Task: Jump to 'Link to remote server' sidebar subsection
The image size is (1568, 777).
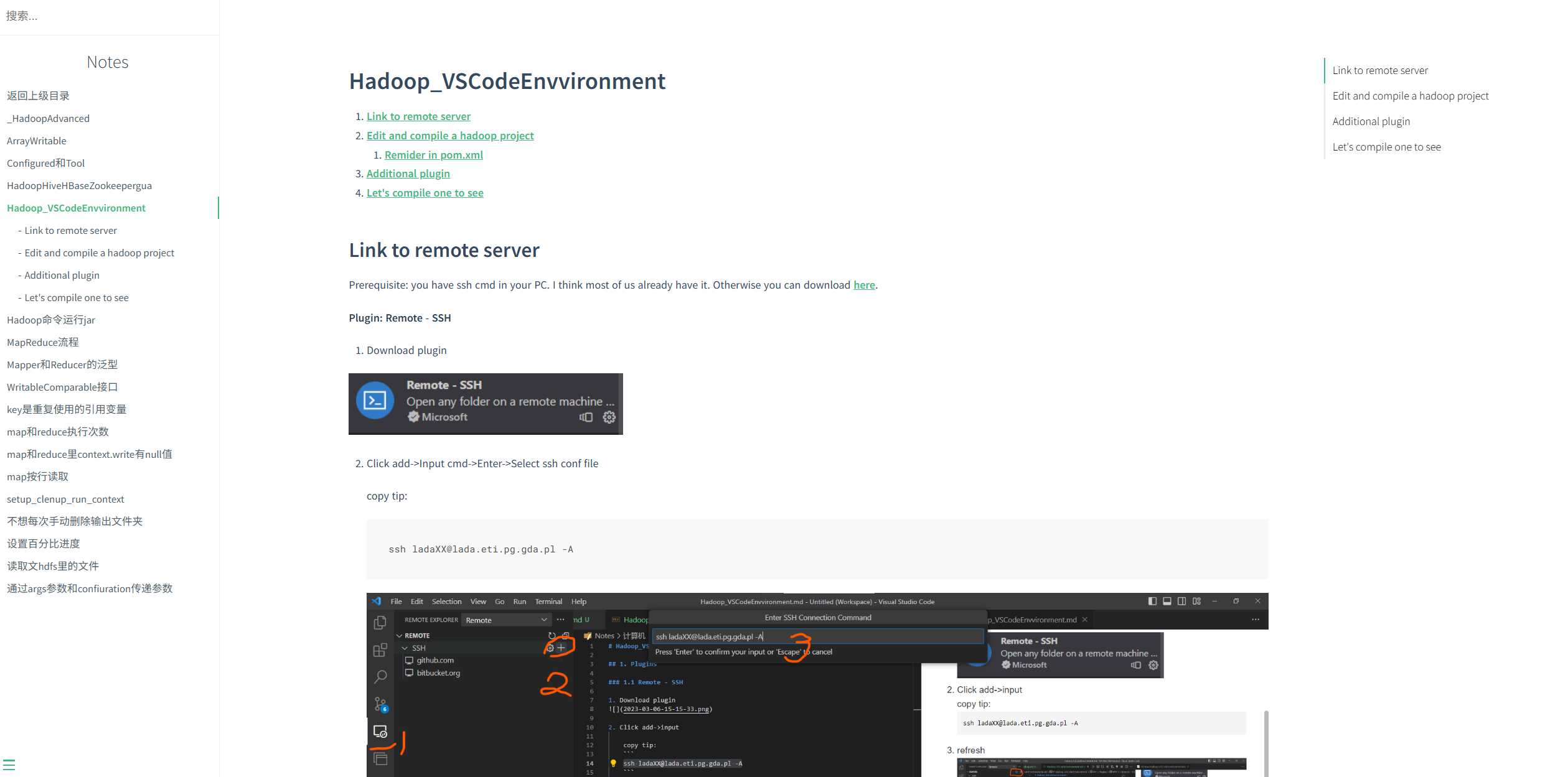Action: tap(70, 230)
